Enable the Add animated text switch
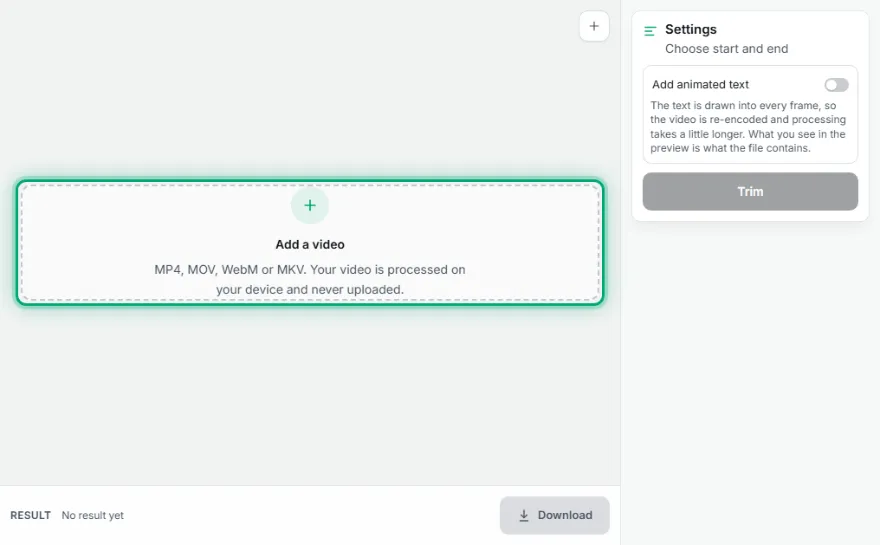 [x=836, y=85]
